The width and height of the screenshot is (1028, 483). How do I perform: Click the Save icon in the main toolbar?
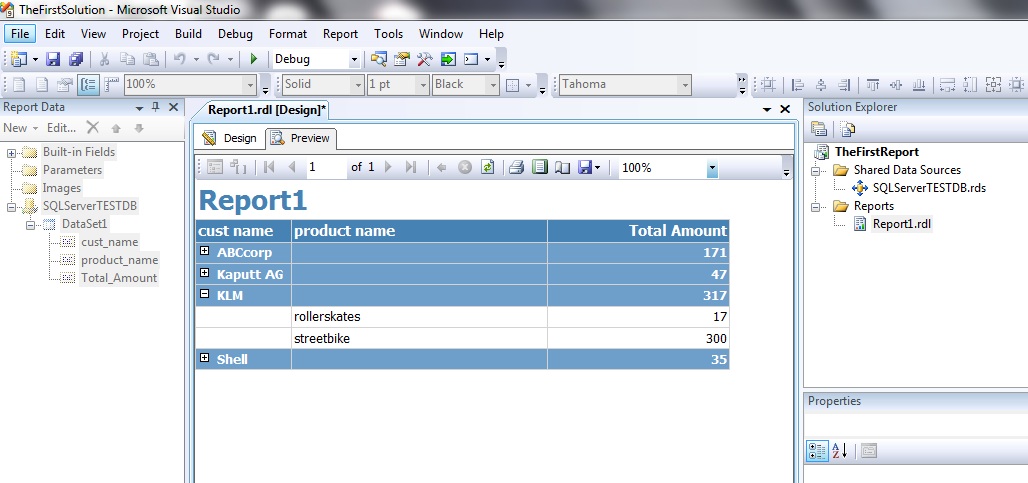[53, 60]
